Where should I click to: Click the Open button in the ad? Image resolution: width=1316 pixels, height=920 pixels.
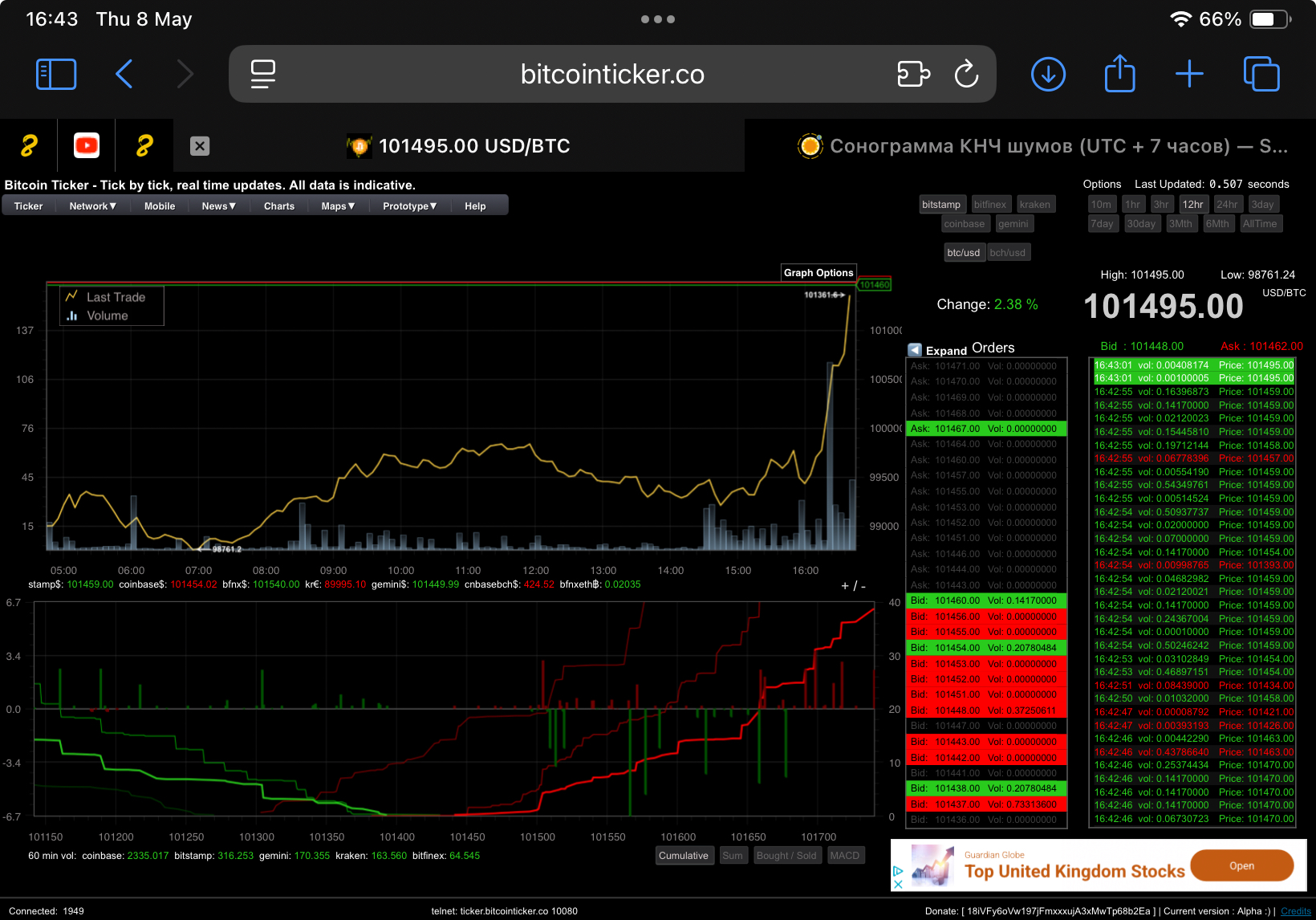click(1241, 865)
